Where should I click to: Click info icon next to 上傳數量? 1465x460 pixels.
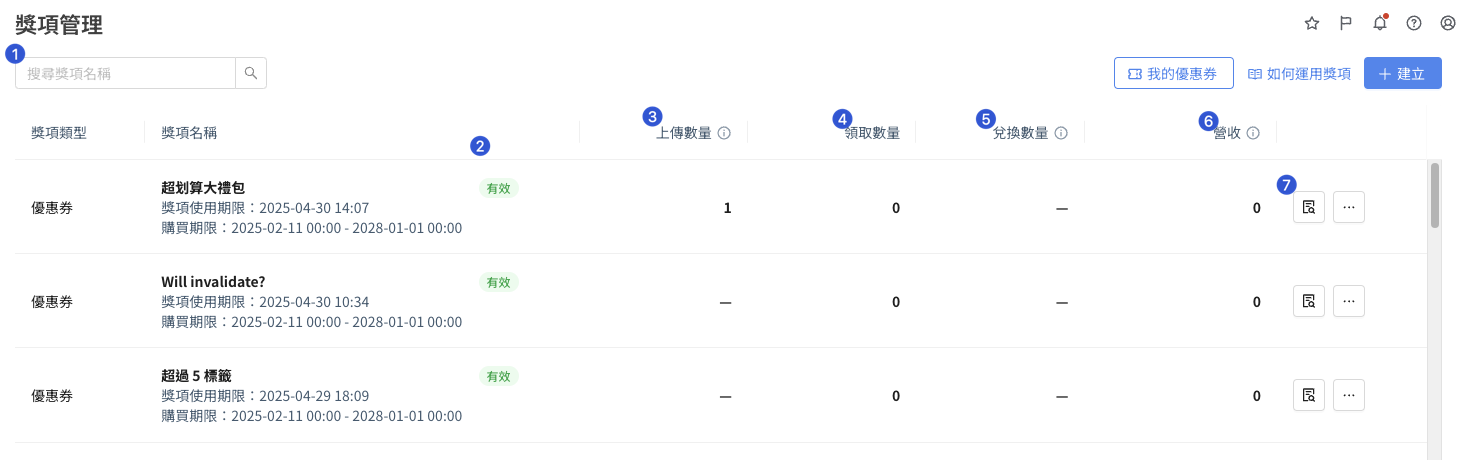point(724,133)
